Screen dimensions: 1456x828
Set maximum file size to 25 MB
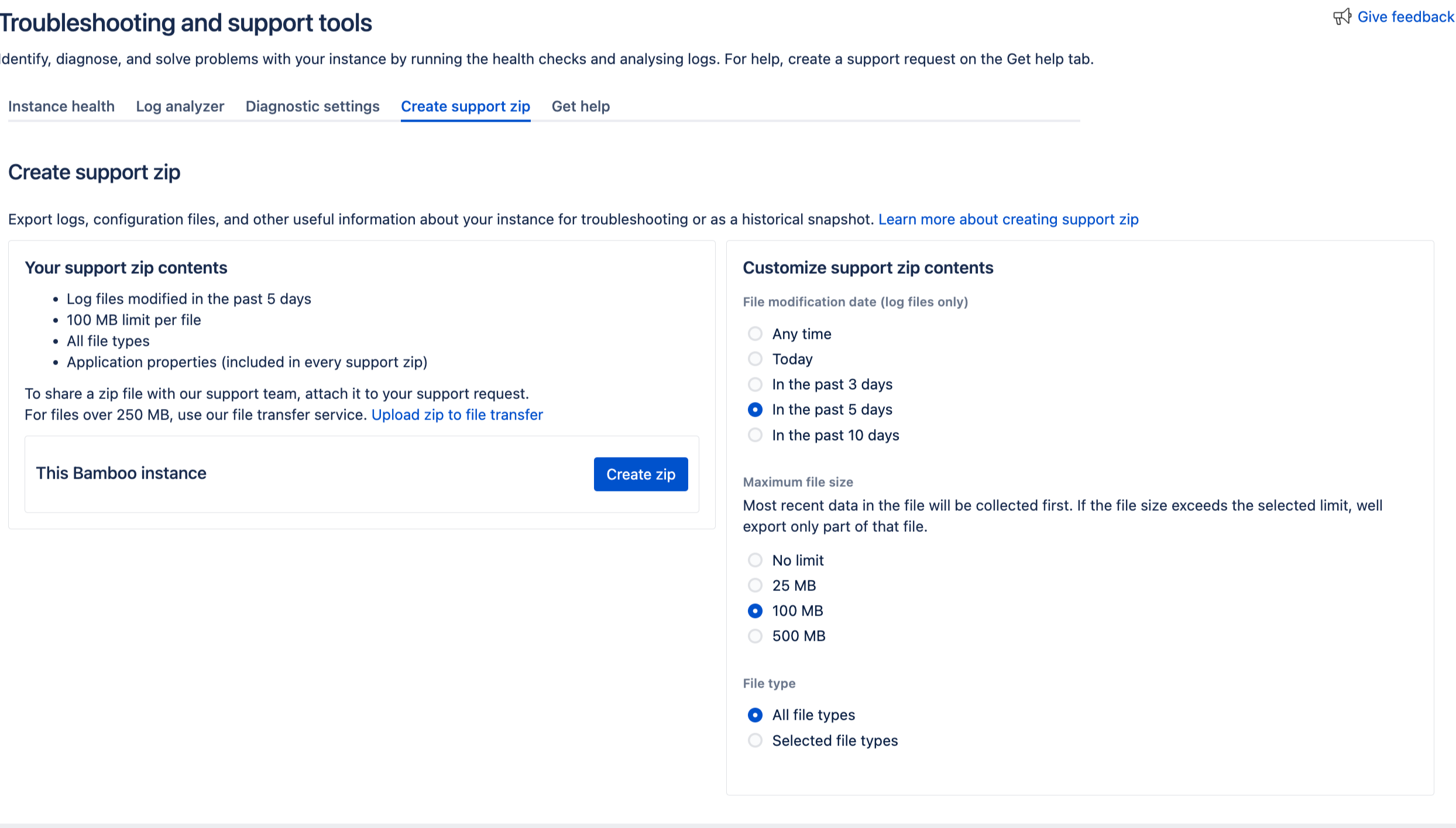coord(755,586)
